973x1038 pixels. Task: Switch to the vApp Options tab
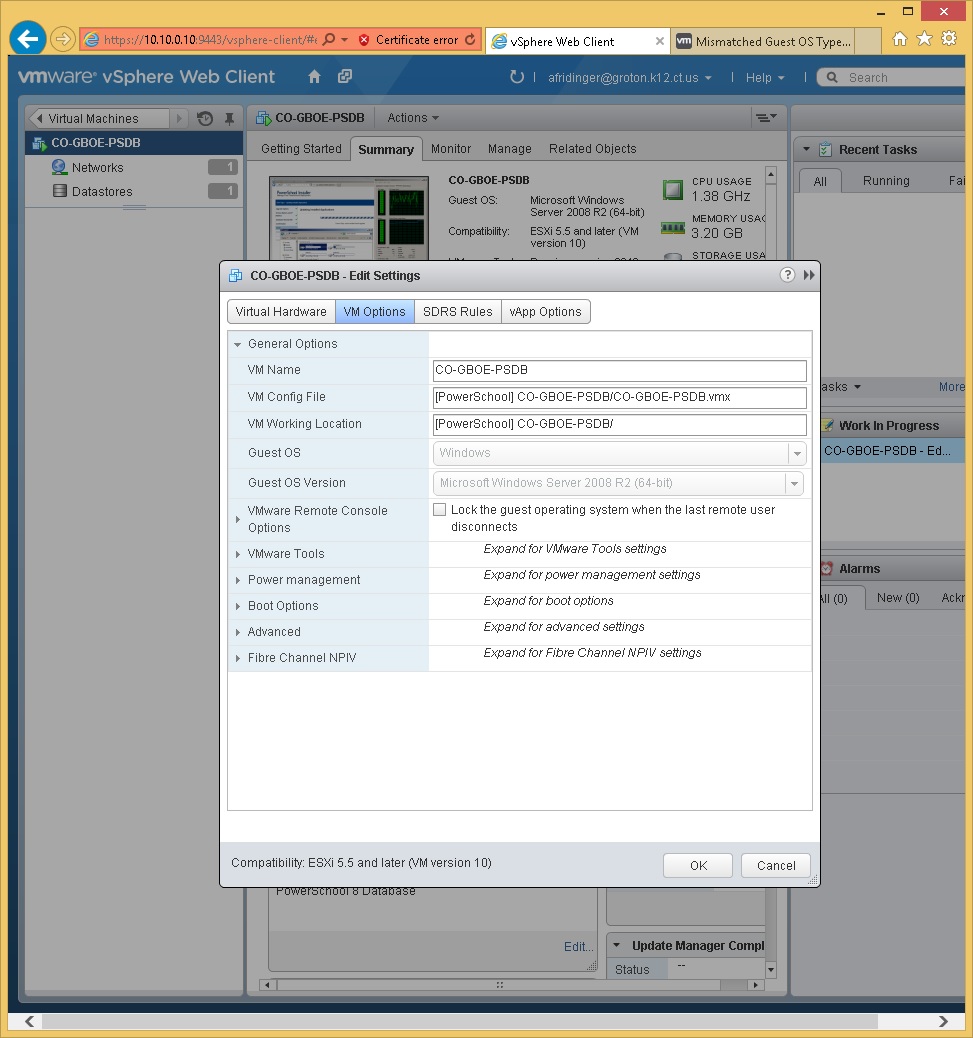tap(545, 311)
